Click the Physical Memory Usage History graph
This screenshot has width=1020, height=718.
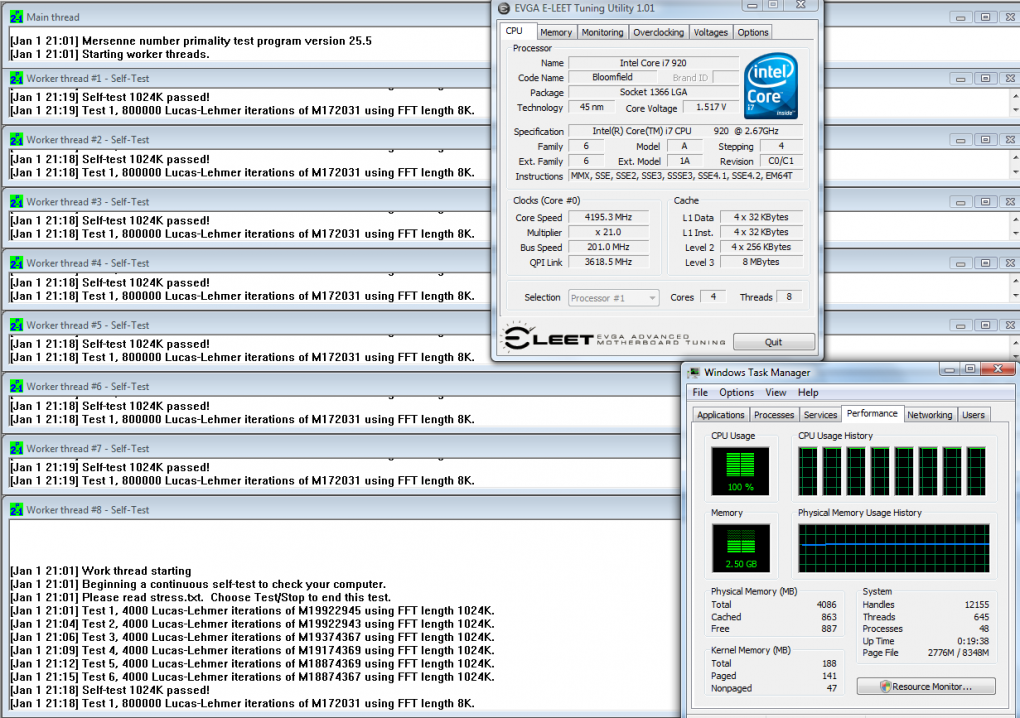[x=894, y=548]
